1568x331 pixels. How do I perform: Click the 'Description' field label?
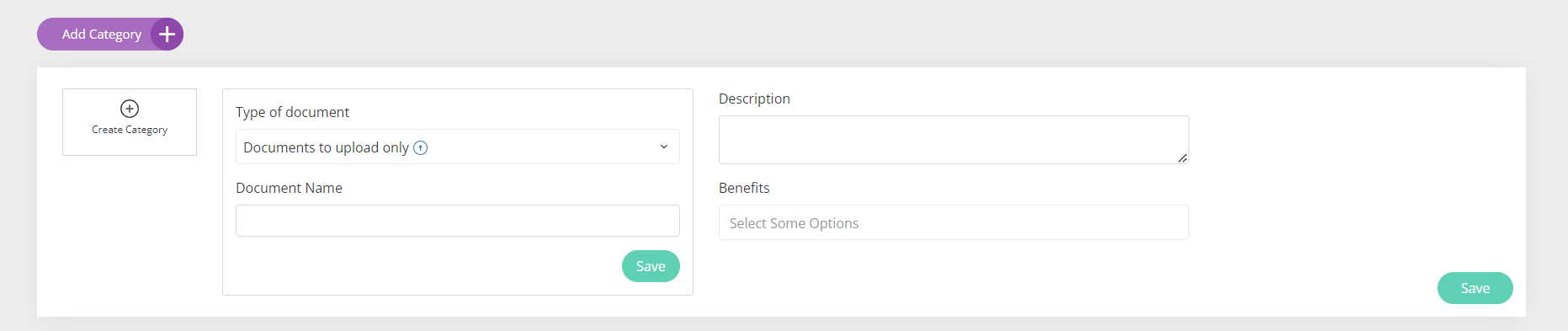tap(754, 99)
